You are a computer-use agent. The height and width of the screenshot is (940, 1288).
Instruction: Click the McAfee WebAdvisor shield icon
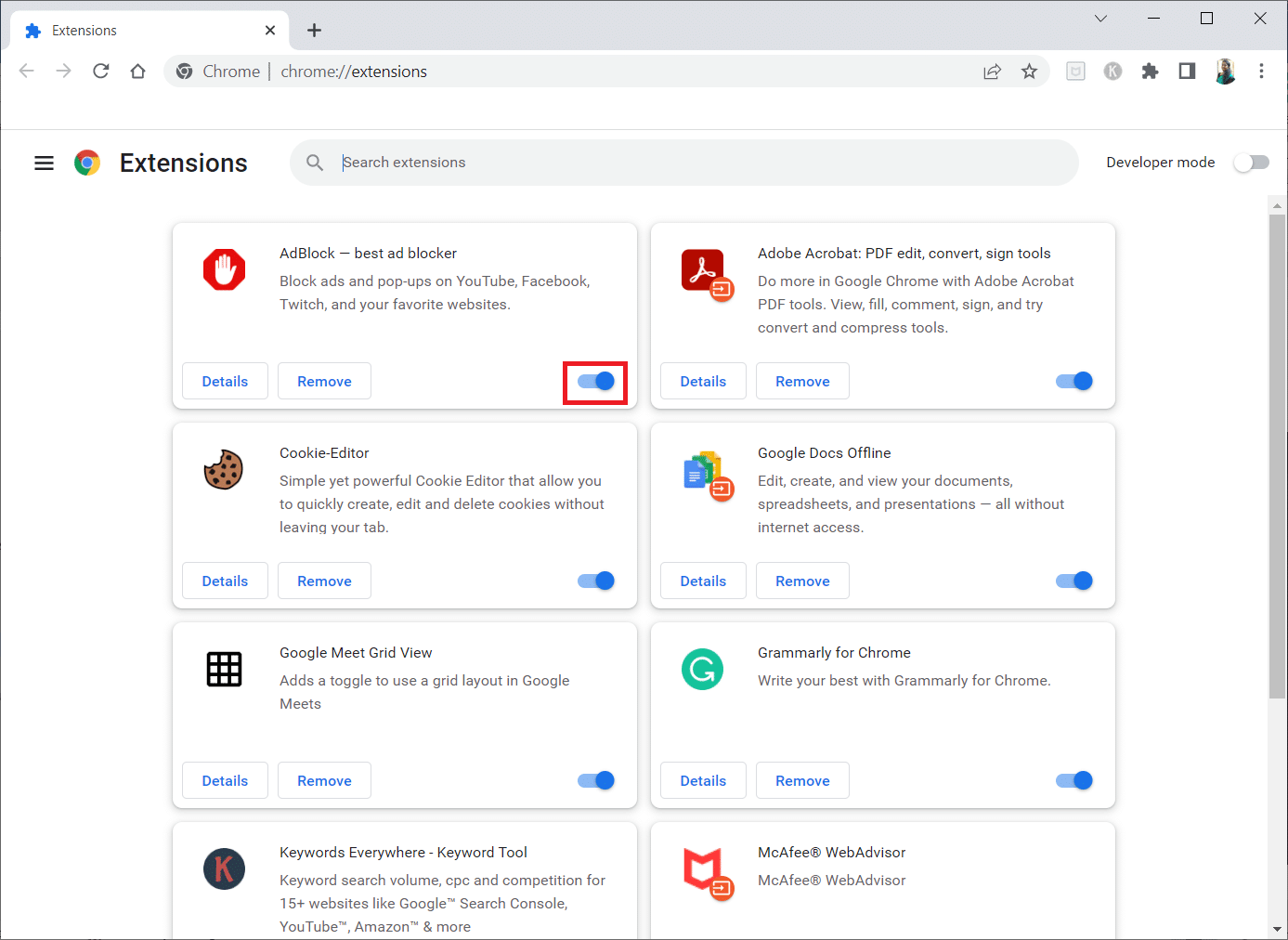(x=707, y=873)
